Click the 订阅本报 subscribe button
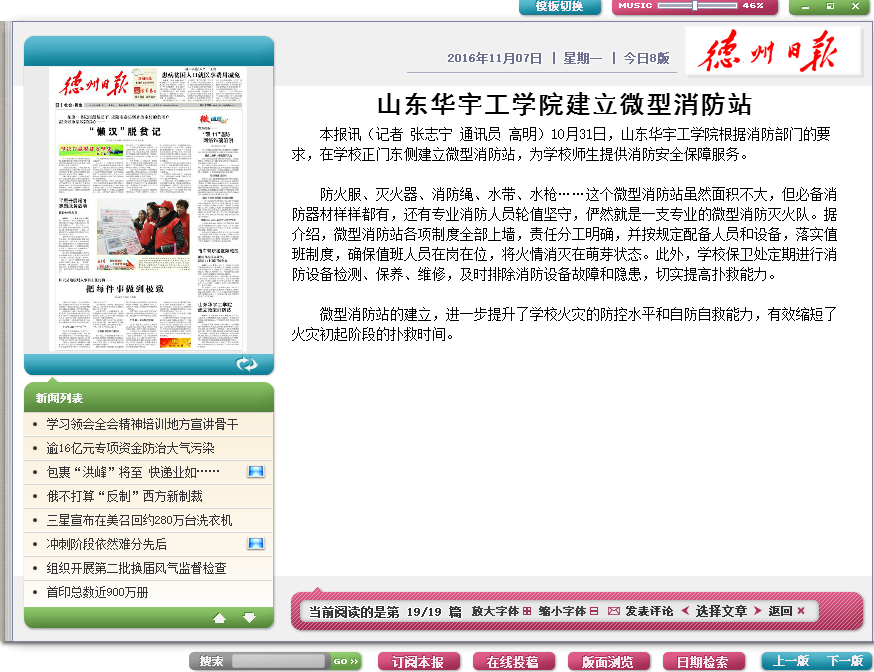Screen dimensions: 874x672 coord(418,661)
